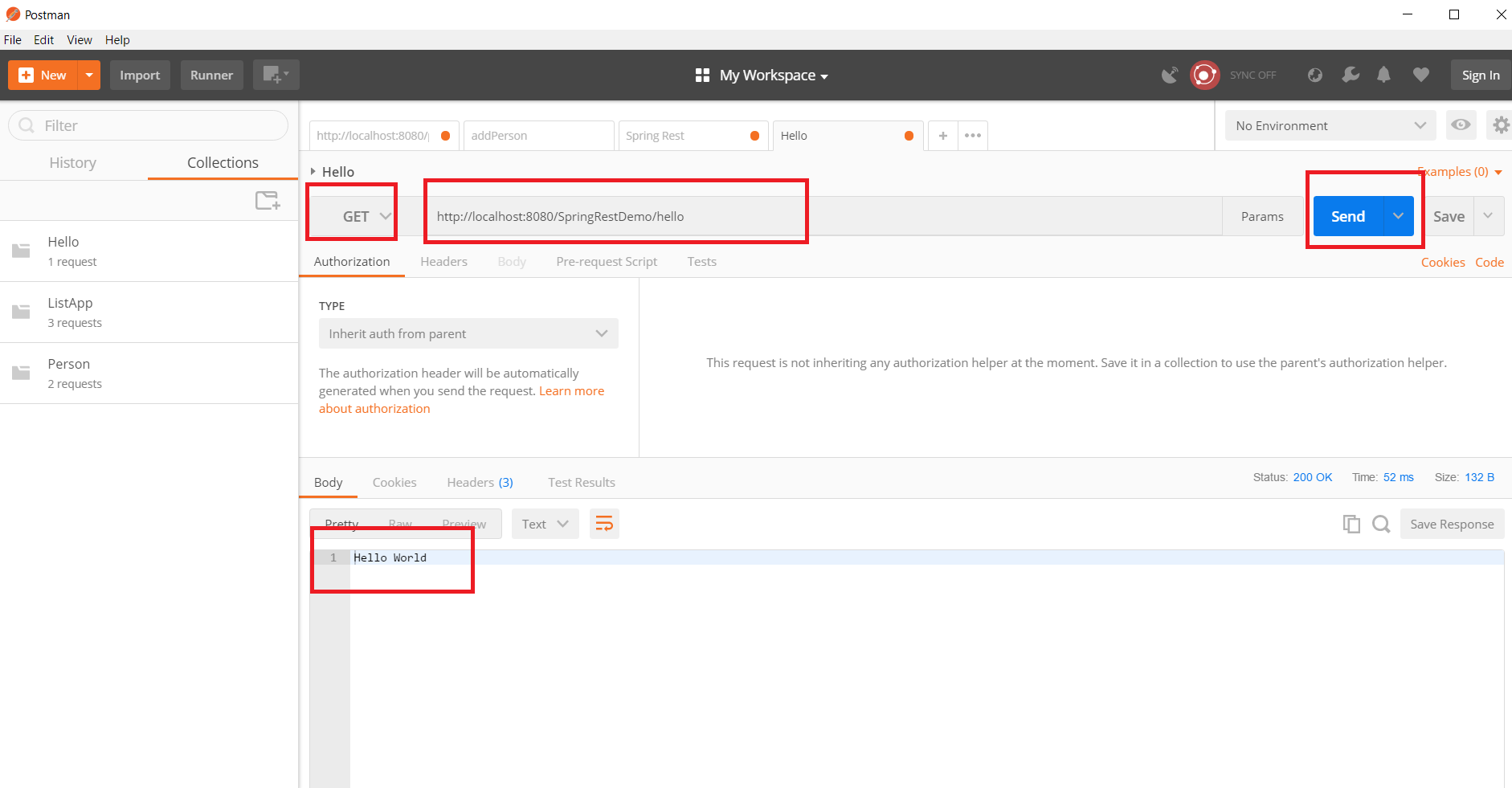Expand the Hello request name triangle
Image resolution: width=1512 pixels, height=788 pixels.
click(313, 172)
